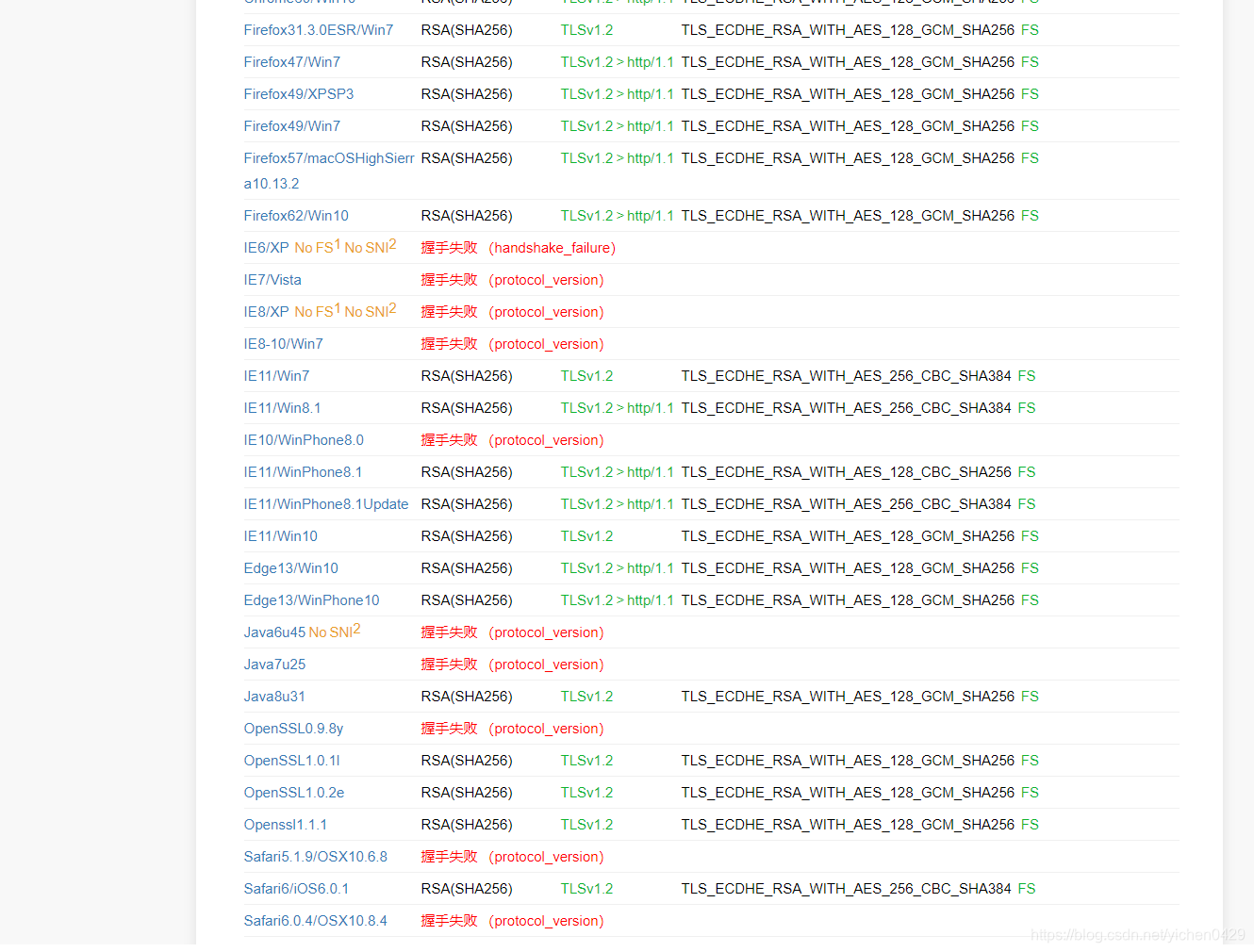Open the Safari5.1.9/OSX10.6.8 client link
This screenshot has height=952, width=1254.
[x=315, y=857]
